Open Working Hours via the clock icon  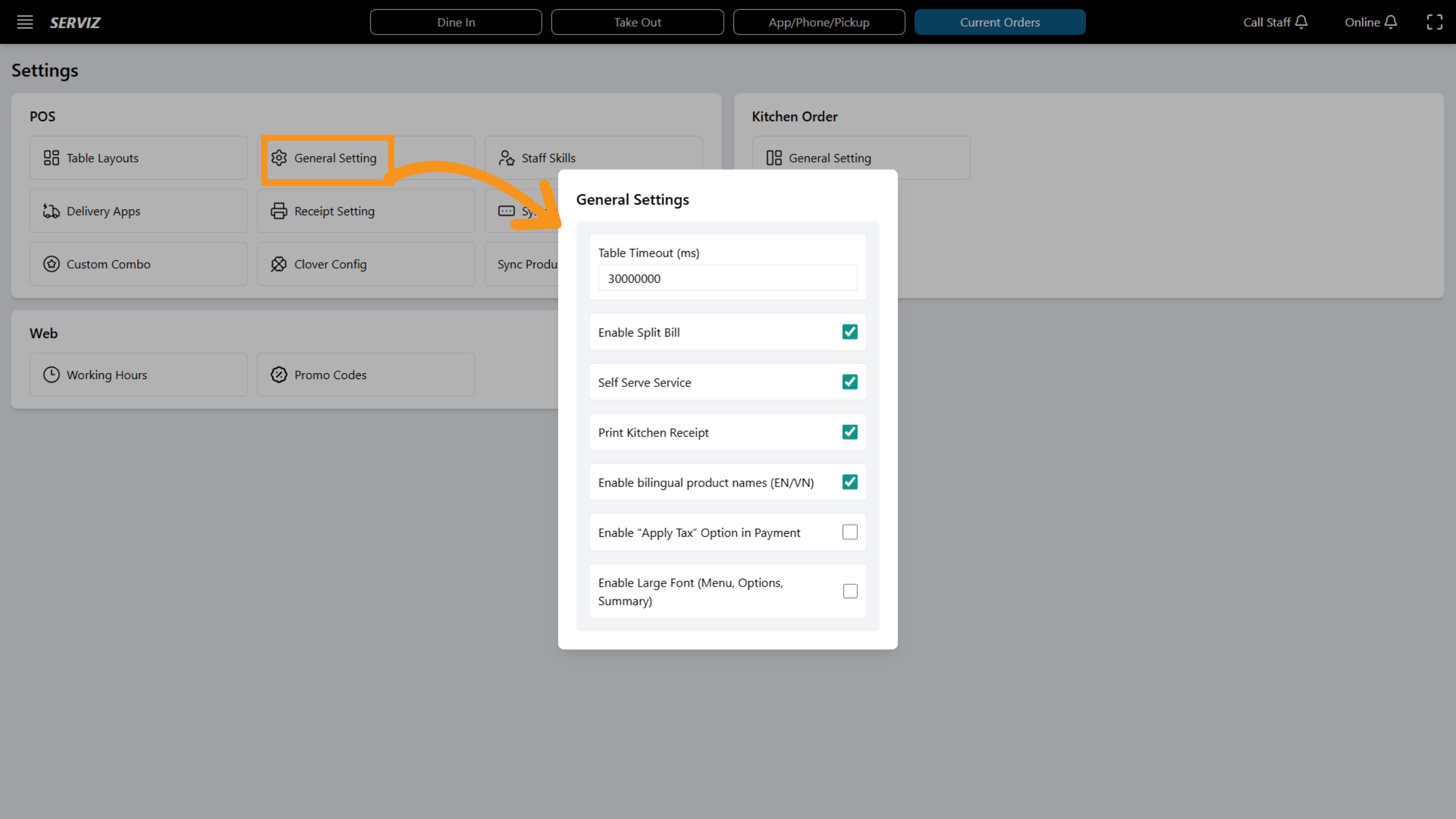(52, 374)
